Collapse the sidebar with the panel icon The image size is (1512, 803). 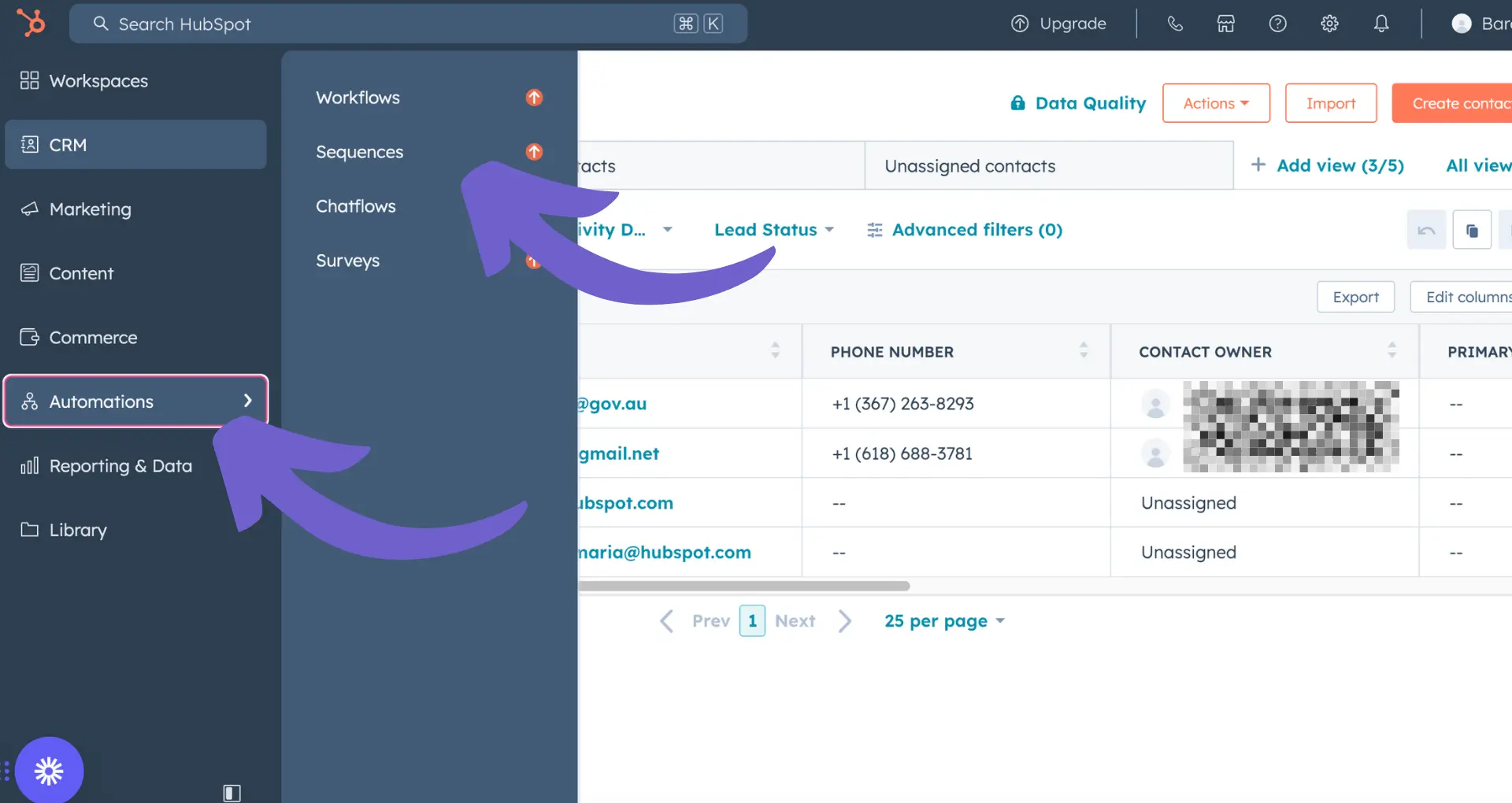pyautogui.click(x=232, y=793)
